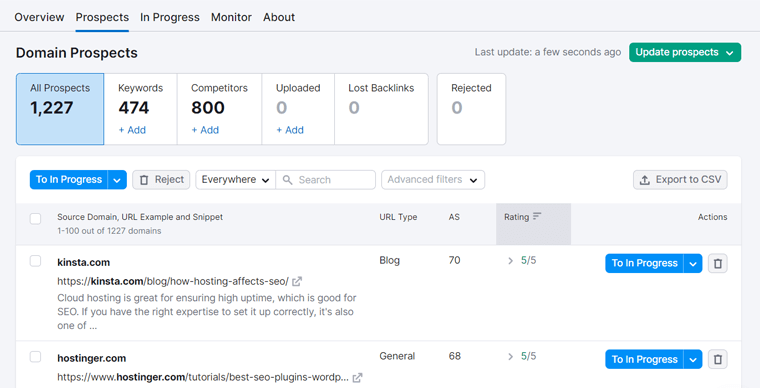Expand the toolbar To In Progress arrow
760x388 pixels.
coord(117,180)
